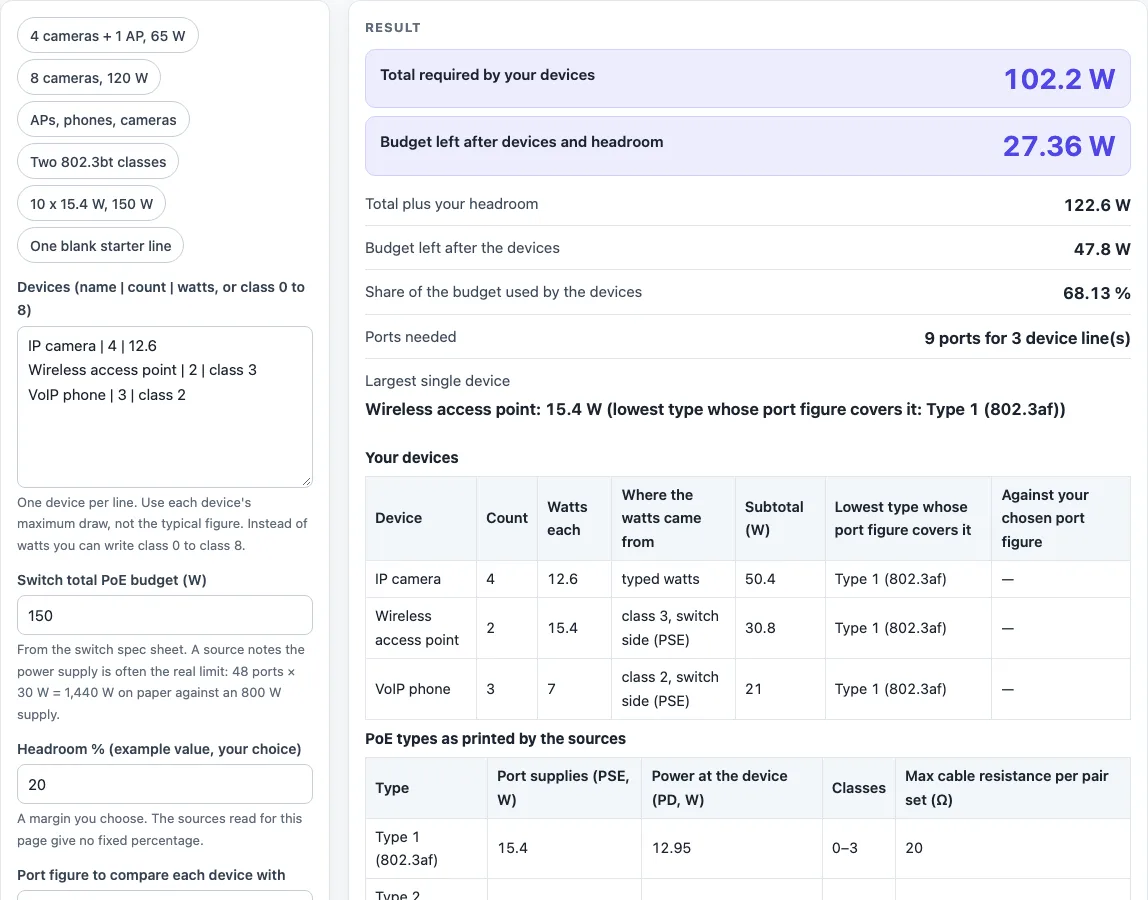Viewport: 1148px width, 900px height.
Task: Select the 47.8 W budget left after devices
Action: (1102, 249)
